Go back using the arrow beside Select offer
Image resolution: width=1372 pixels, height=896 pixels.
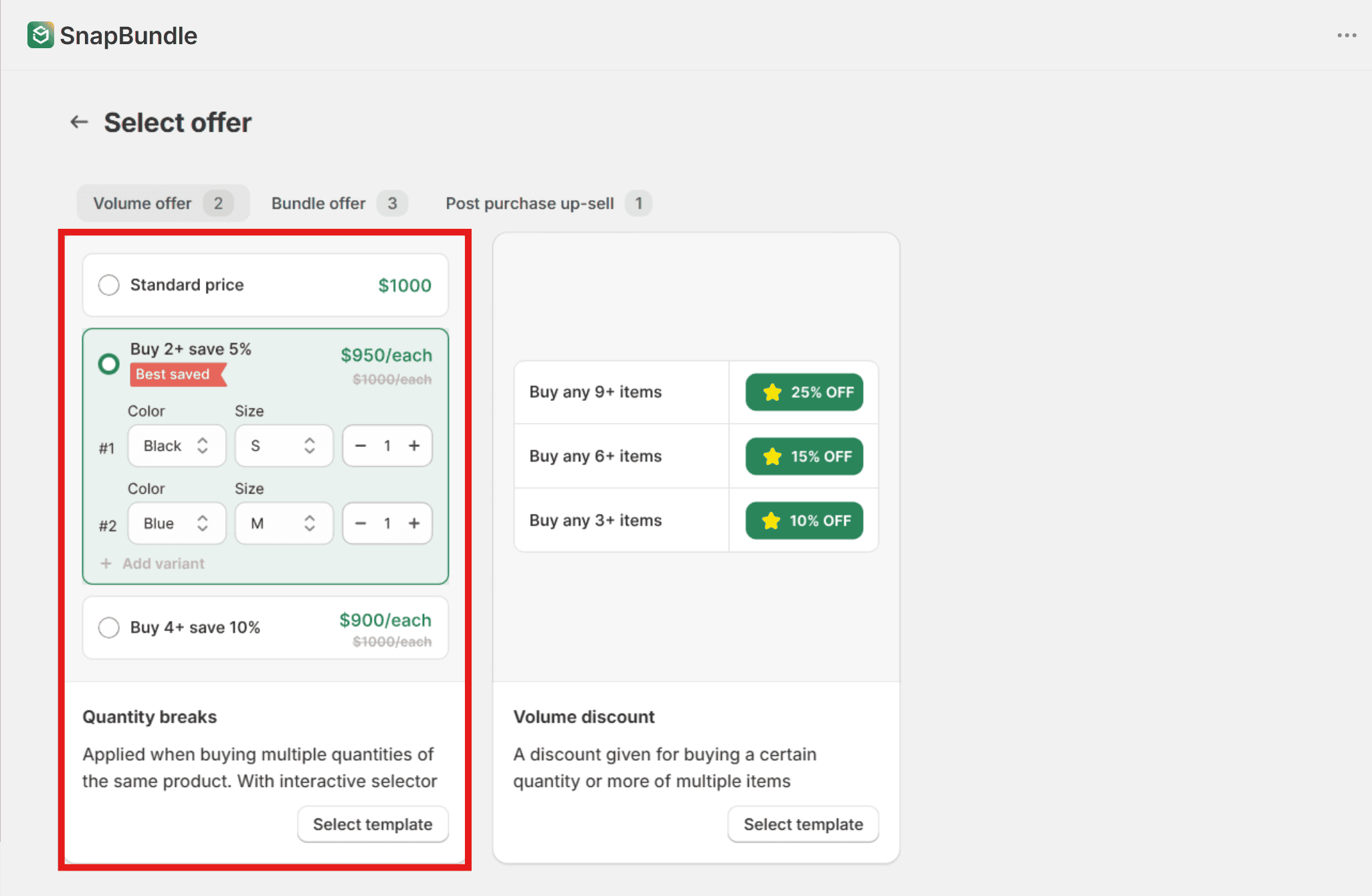pos(80,122)
